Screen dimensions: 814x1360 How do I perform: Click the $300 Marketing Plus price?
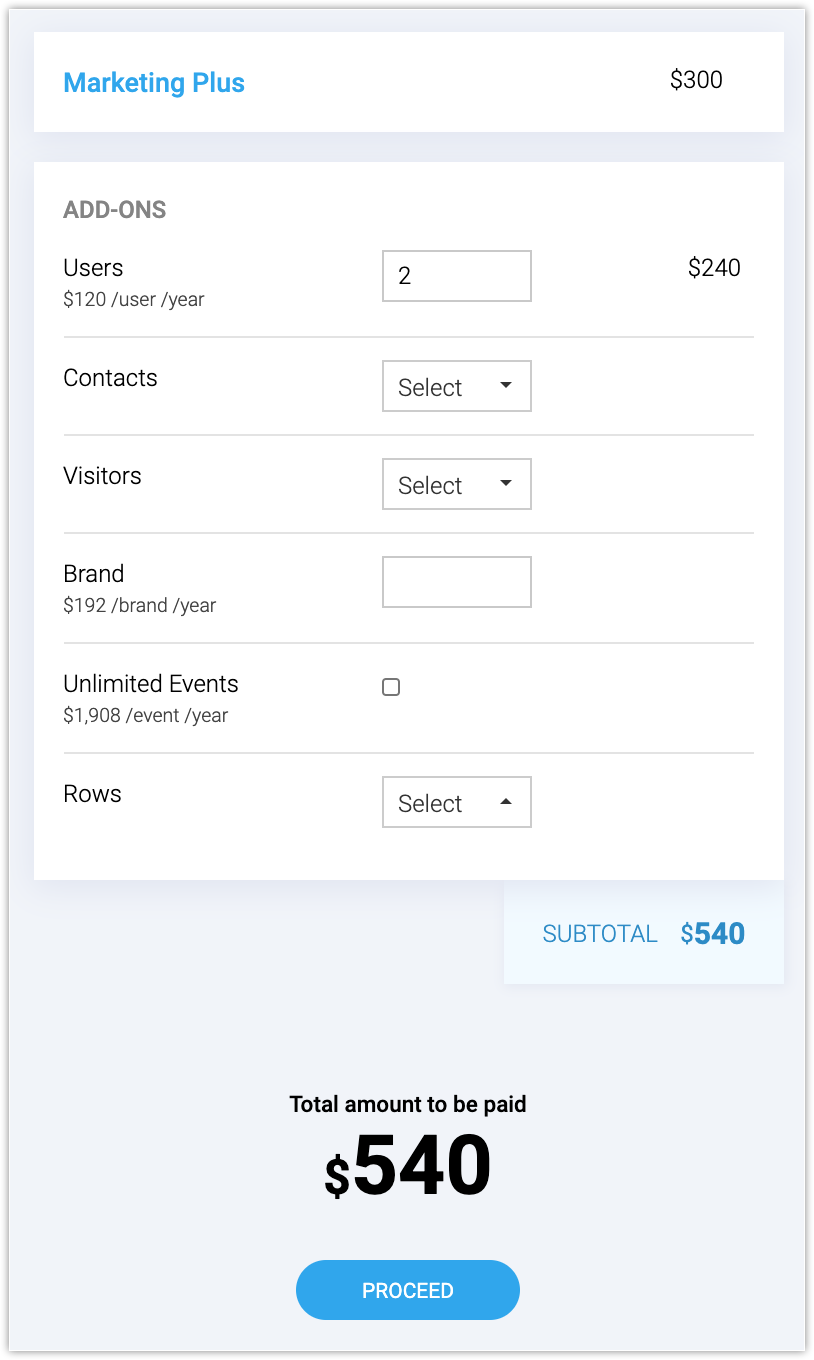point(696,80)
